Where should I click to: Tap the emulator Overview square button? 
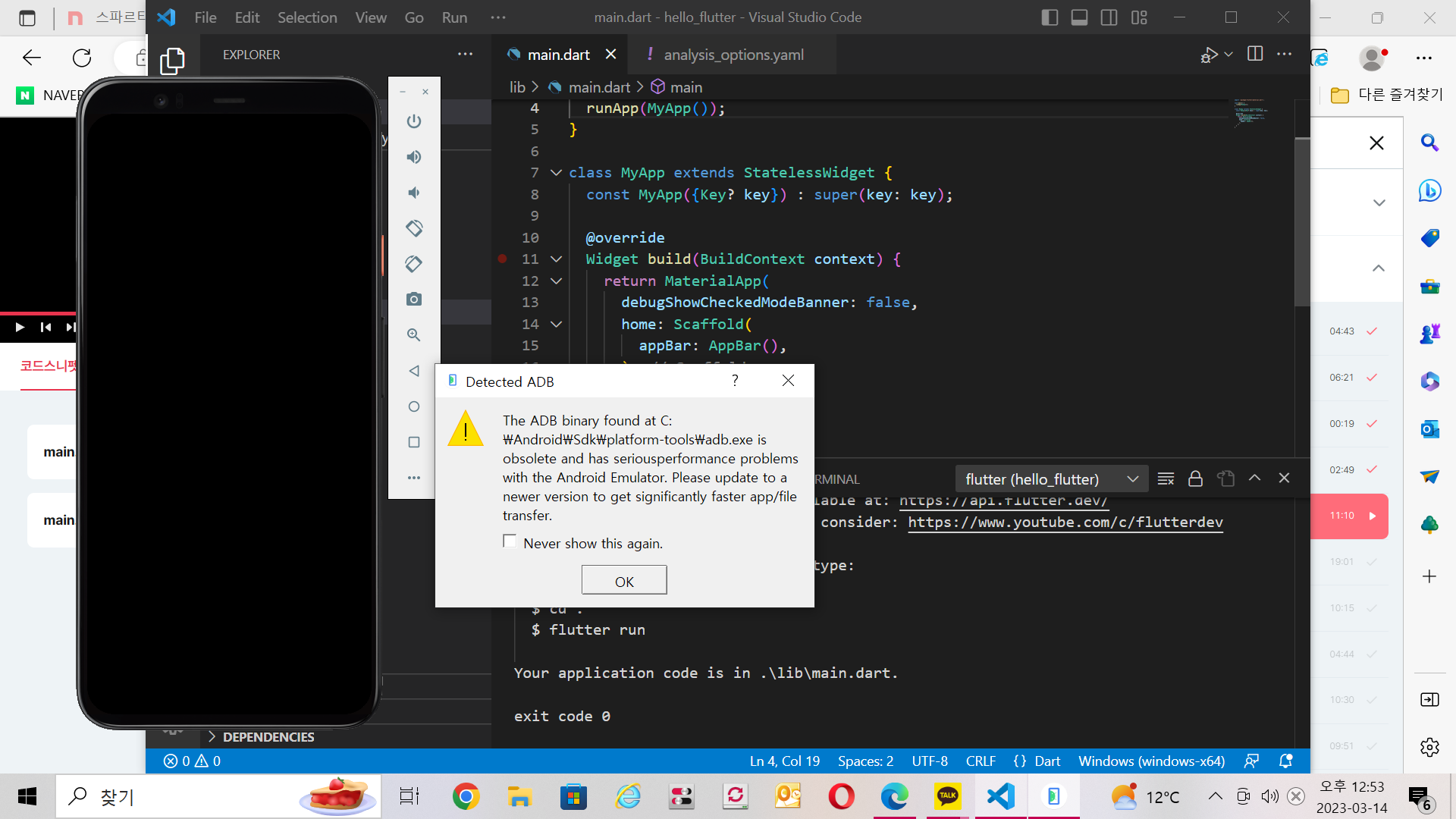[x=414, y=442]
